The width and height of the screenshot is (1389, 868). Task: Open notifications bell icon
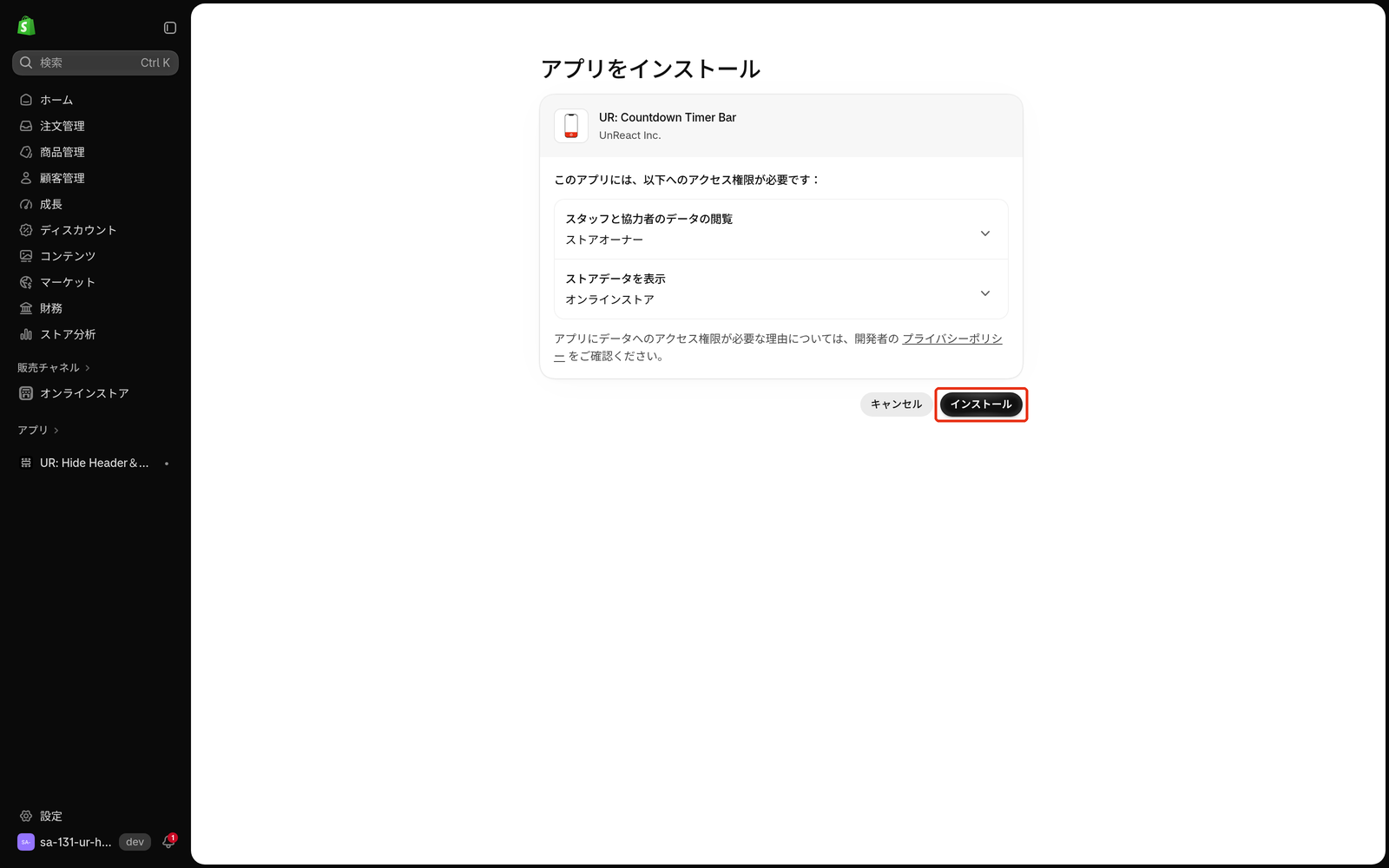[168, 842]
